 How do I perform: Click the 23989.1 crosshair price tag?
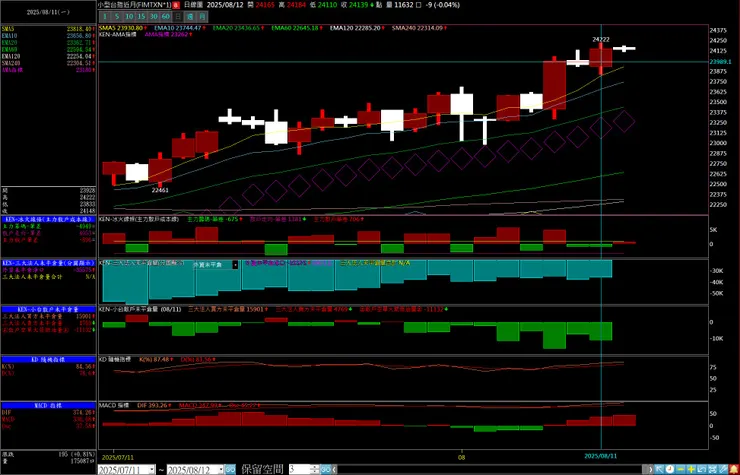pos(720,62)
